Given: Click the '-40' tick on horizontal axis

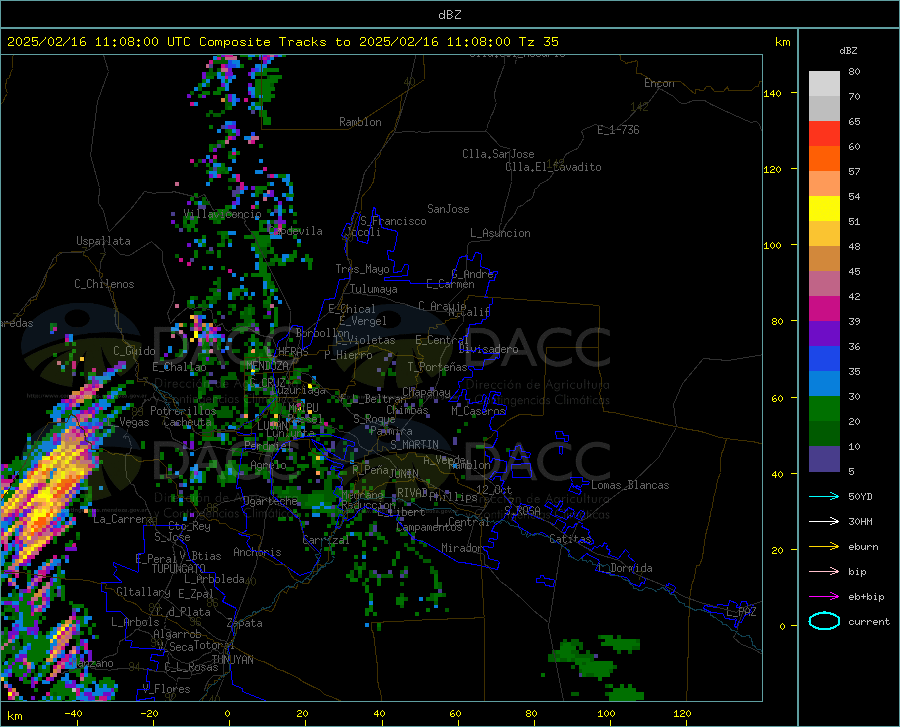Looking at the screenshot, I should point(73,714).
